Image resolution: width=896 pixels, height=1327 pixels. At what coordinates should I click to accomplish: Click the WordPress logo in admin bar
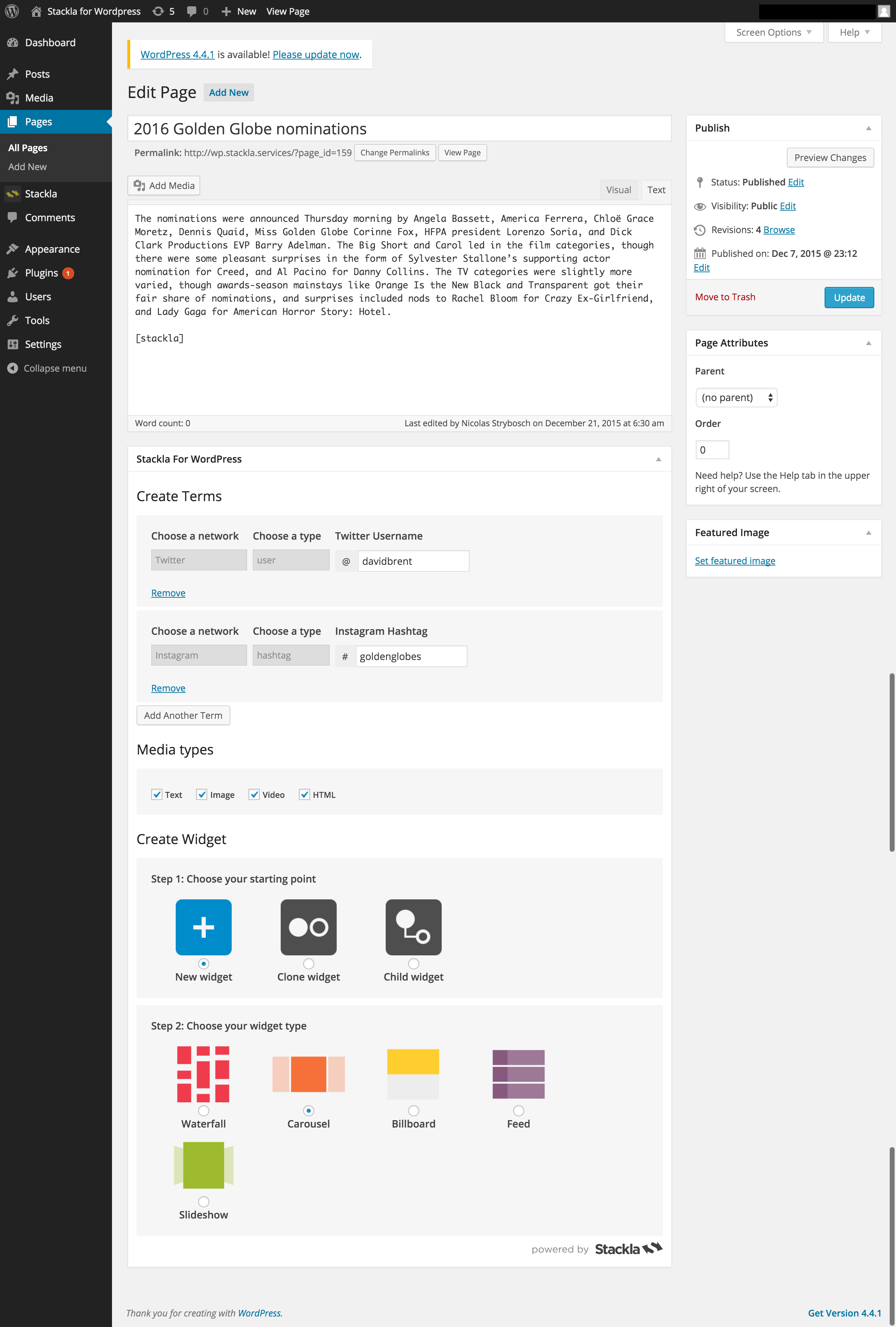(x=12, y=11)
